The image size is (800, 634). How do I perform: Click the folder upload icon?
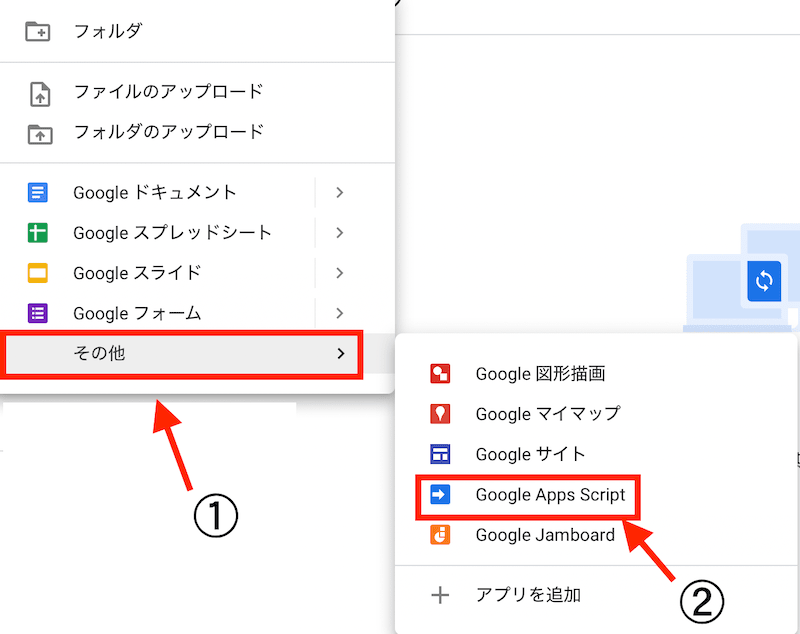[x=39, y=133]
